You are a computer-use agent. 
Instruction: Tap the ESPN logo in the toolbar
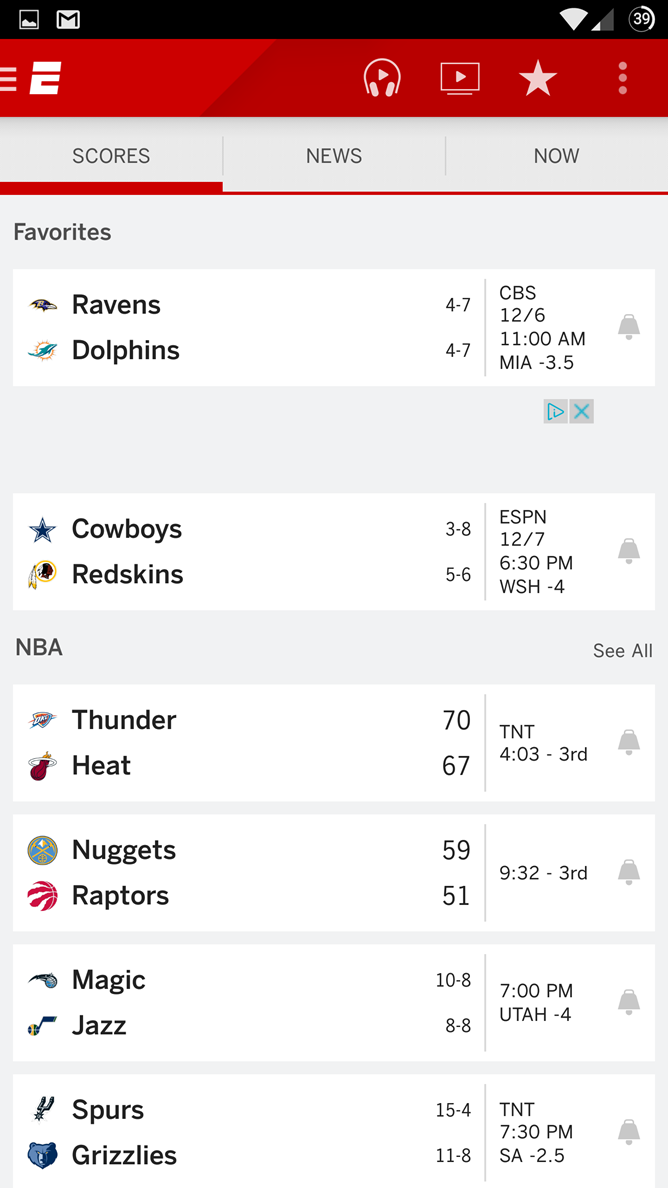46,77
